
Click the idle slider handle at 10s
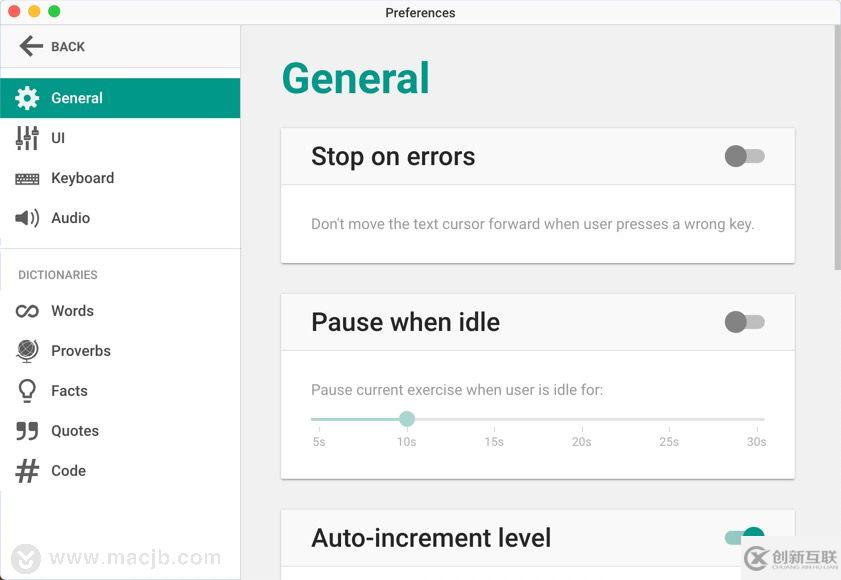pyautogui.click(x=407, y=419)
